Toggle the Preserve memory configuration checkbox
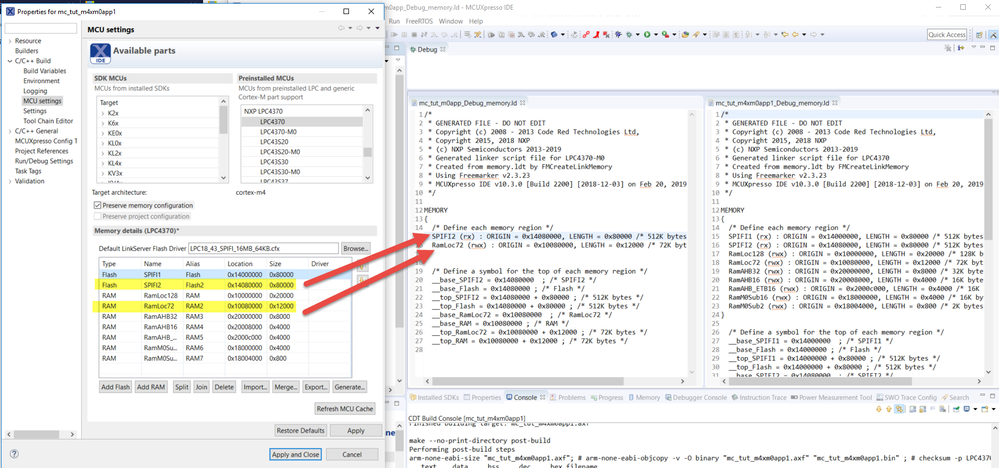This screenshot has height=468, width=999. (x=97, y=206)
